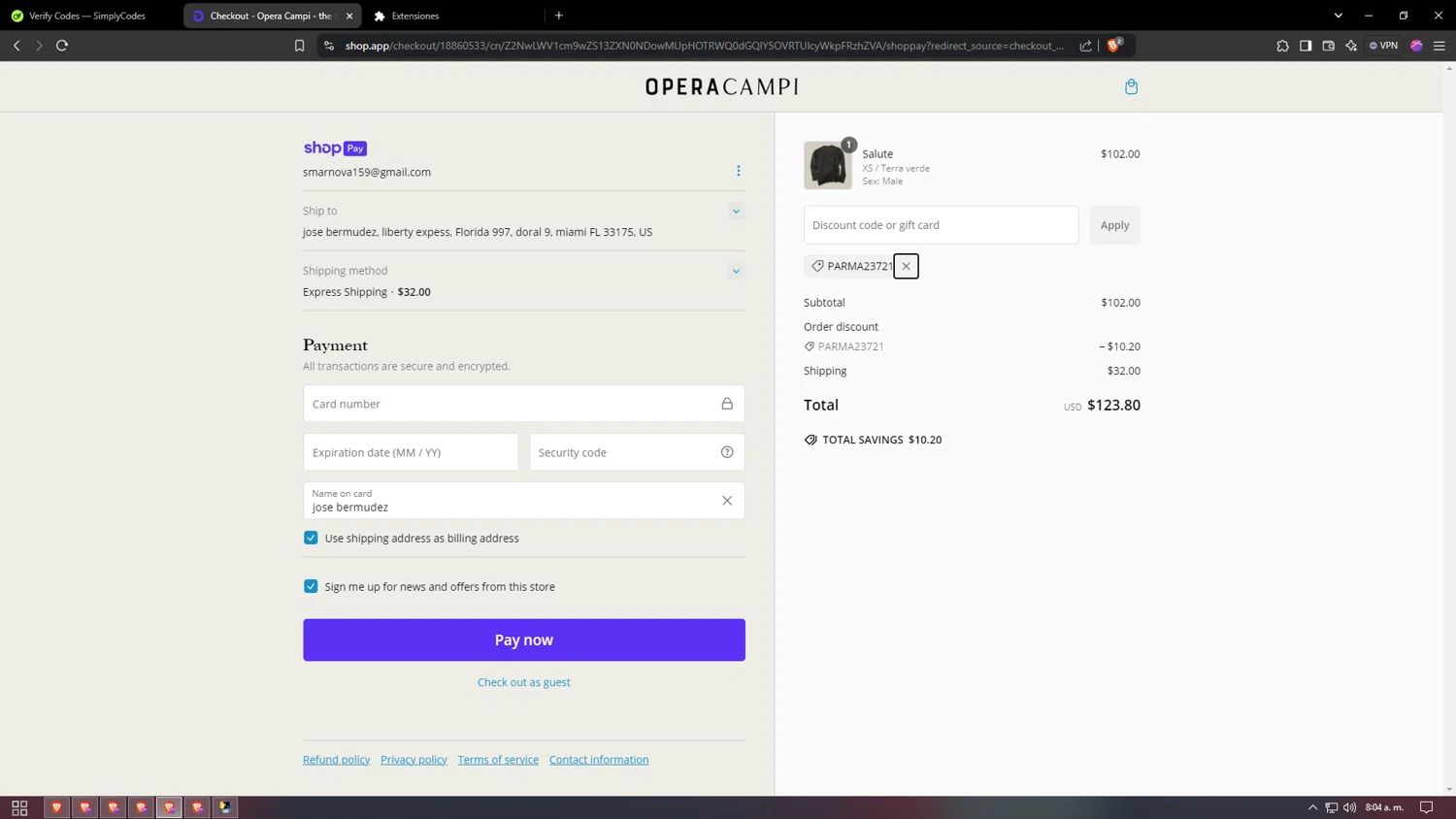The width and height of the screenshot is (1456, 819).
Task: Close the Checkout Opera Campi tab
Action: pyautogui.click(x=349, y=16)
